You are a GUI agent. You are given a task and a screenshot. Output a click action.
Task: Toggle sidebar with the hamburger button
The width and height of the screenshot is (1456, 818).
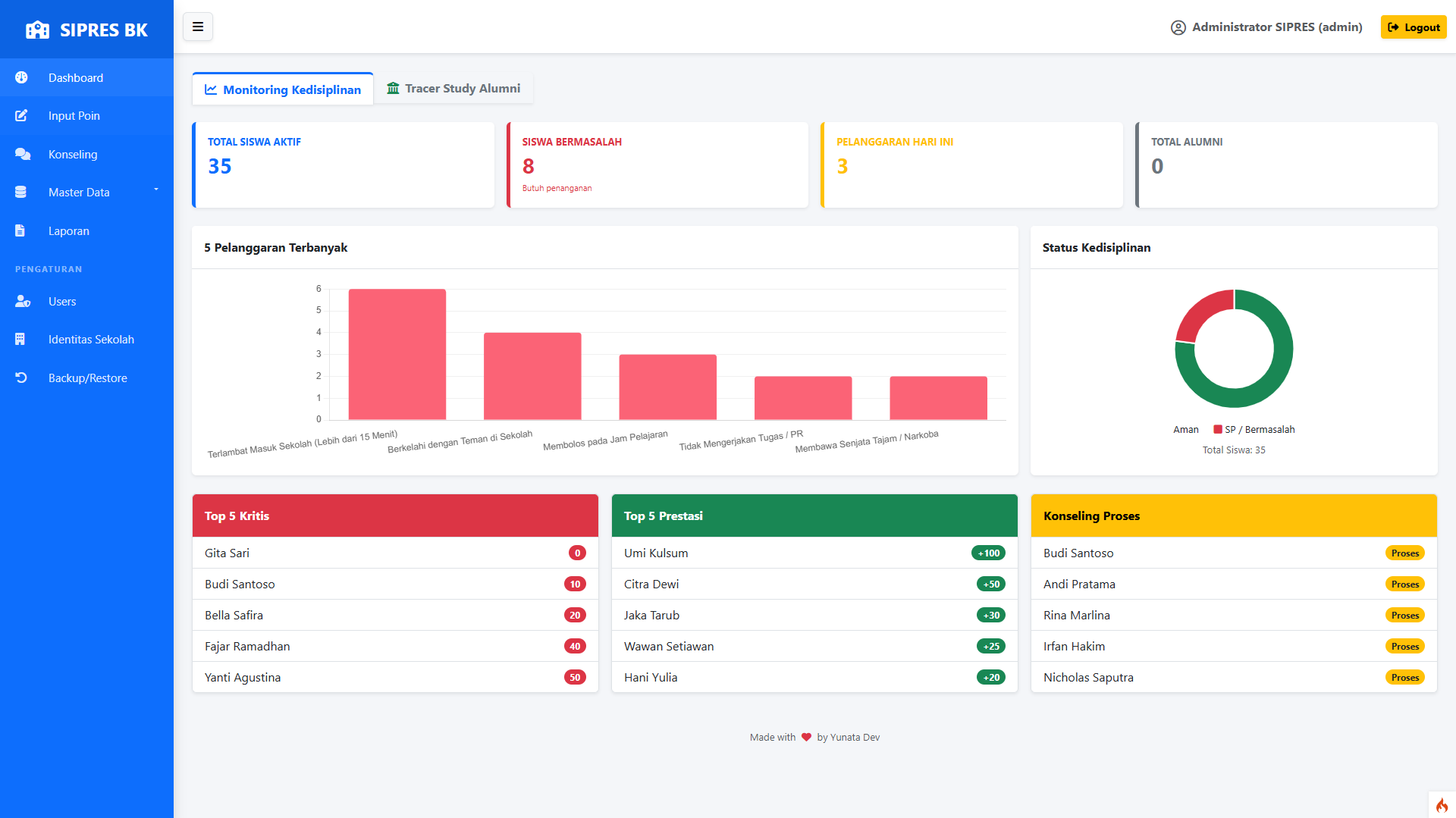coord(198,27)
